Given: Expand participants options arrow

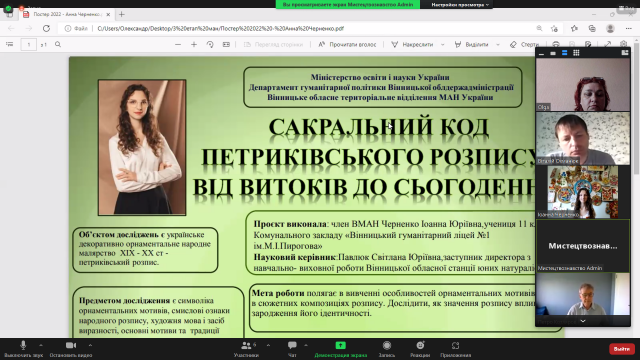Looking at the screenshot, I should (x=268, y=345).
